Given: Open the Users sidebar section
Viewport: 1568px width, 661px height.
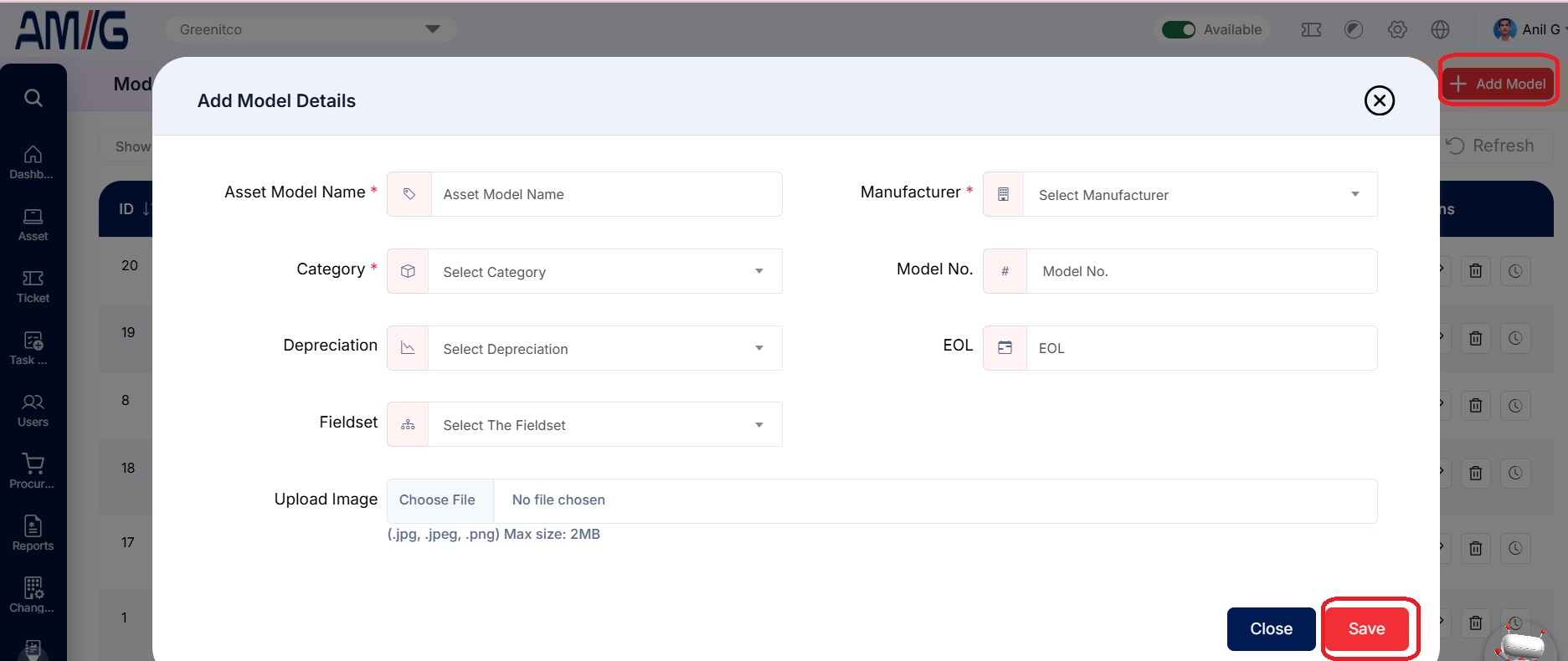Looking at the screenshot, I should point(33,411).
